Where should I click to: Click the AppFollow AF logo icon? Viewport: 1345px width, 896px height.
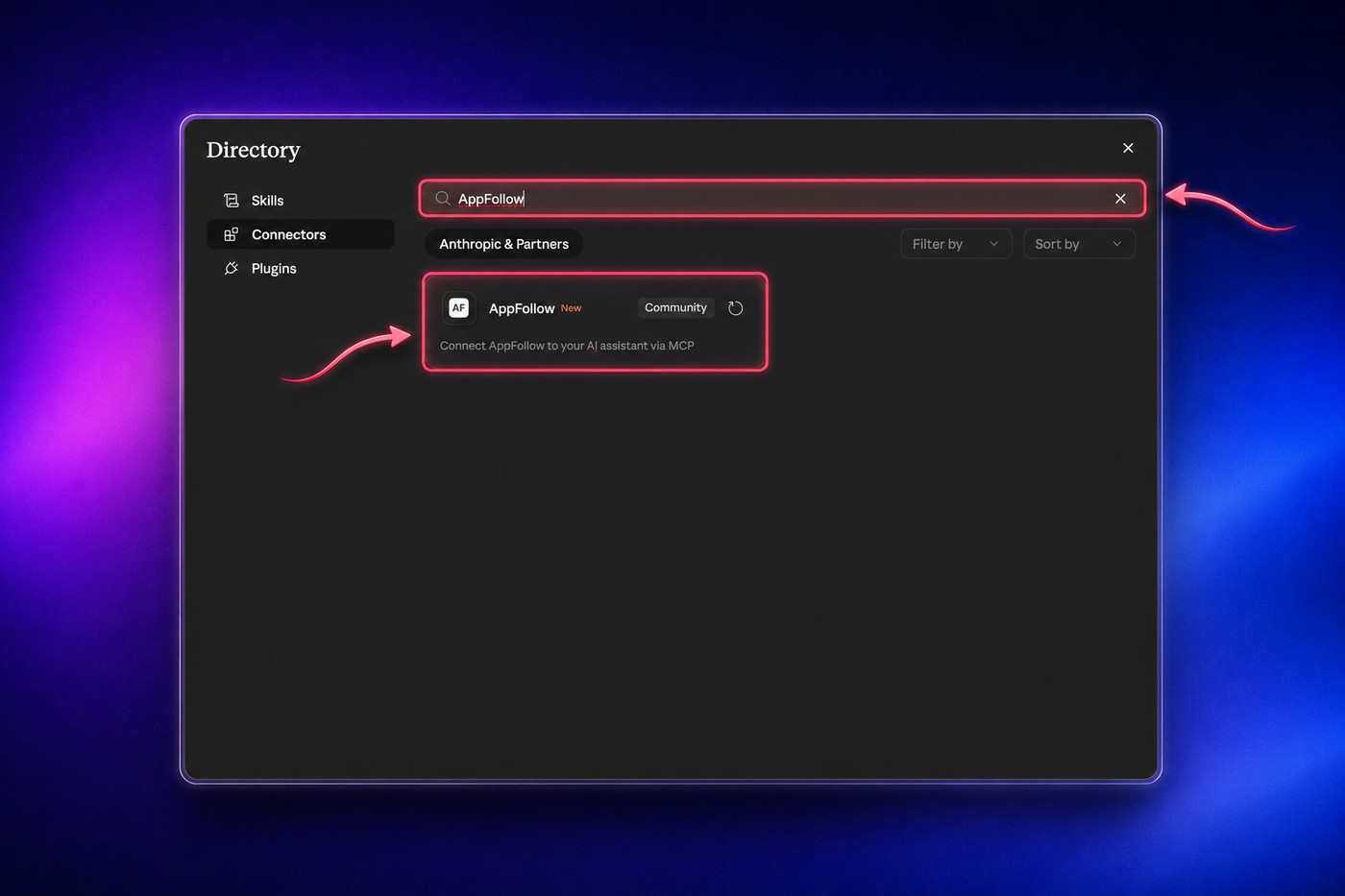click(x=459, y=307)
